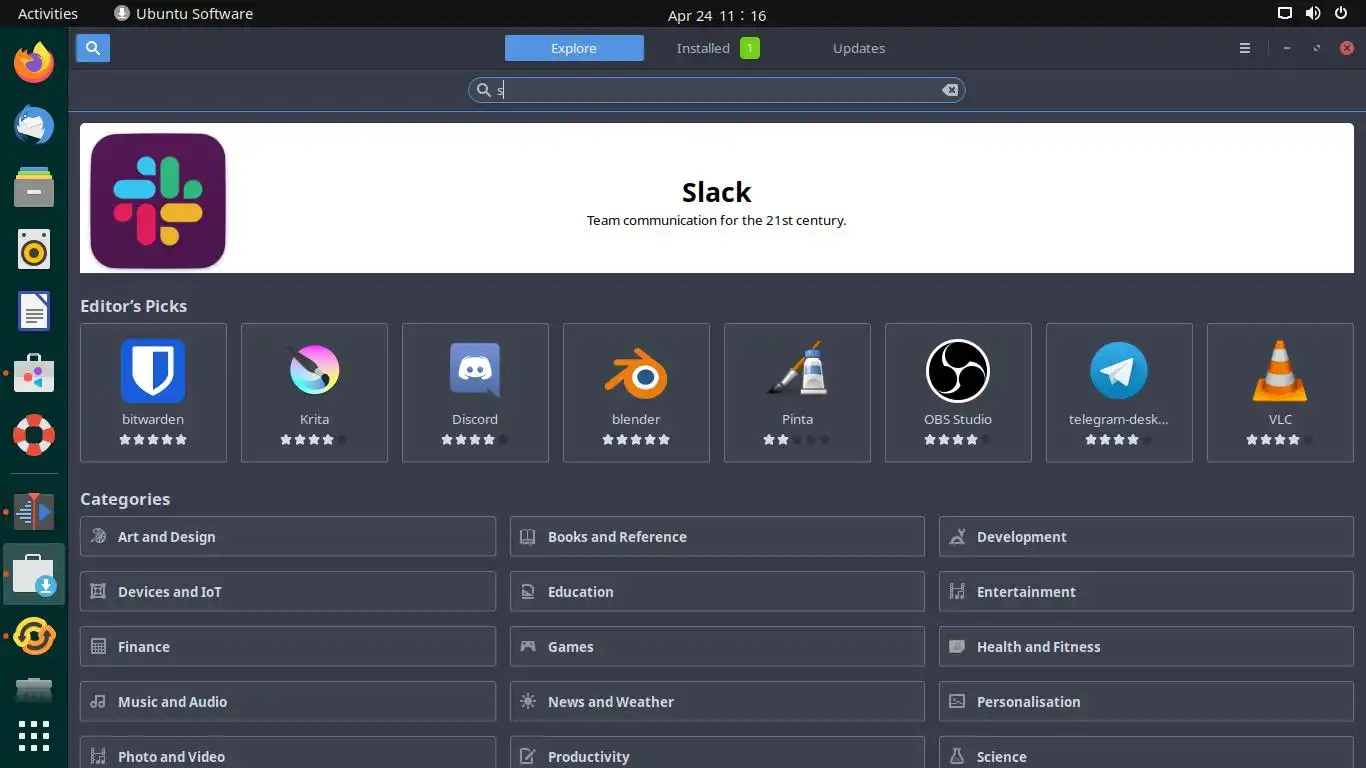1366x768 pixels.
Task: Launch Thunderbird mail from the dock
Action: pos(34,125)
